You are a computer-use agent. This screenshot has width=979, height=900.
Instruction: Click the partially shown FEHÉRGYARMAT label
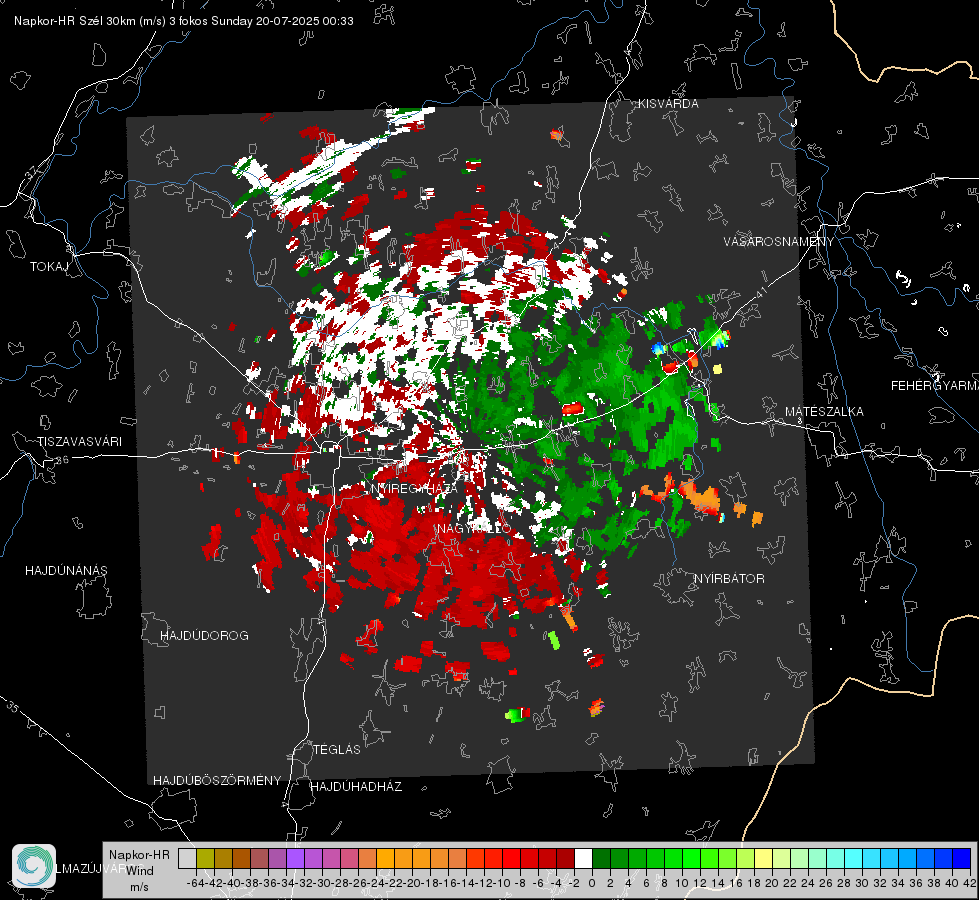934,386
